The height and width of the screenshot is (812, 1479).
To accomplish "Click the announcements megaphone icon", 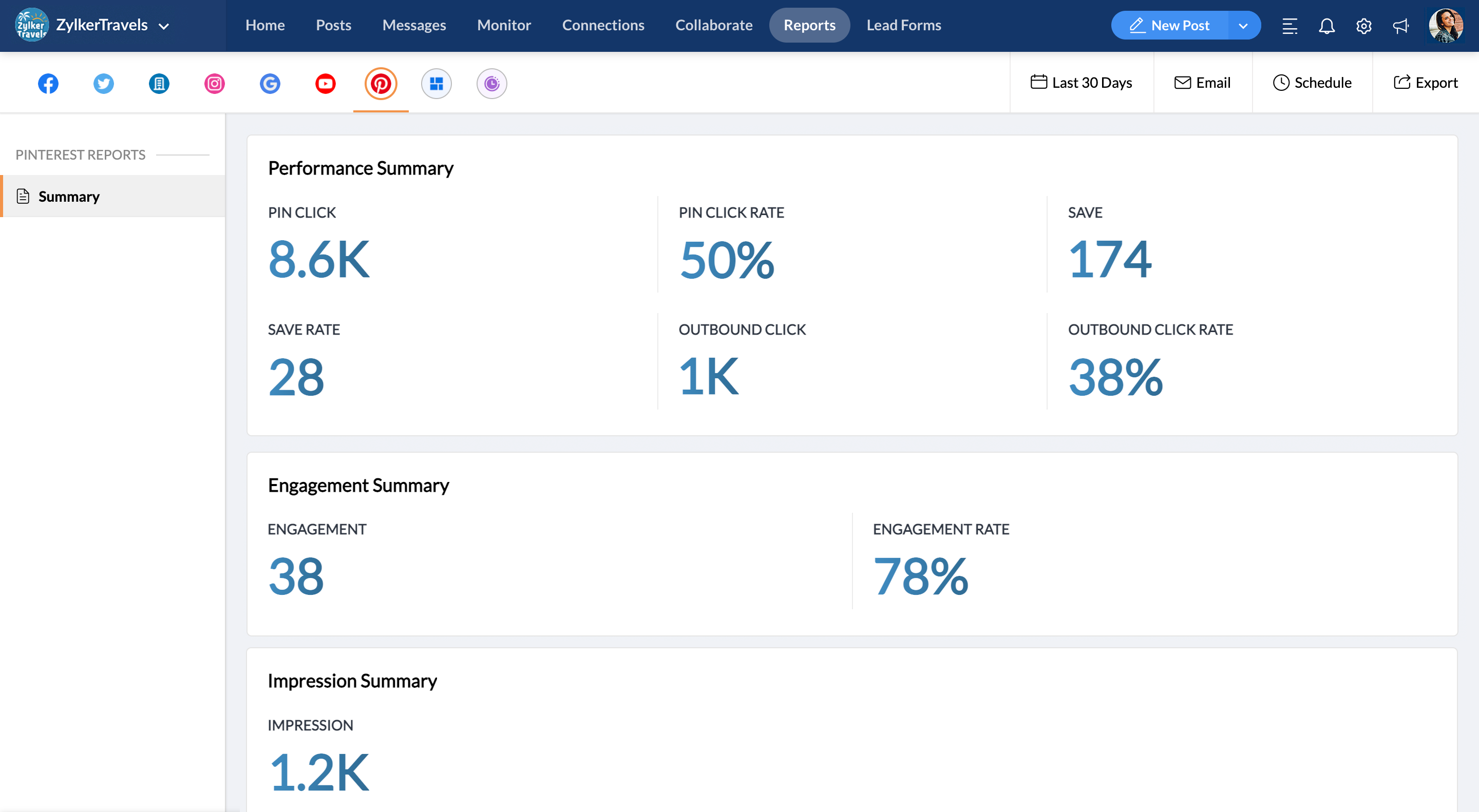I will 1400,26.
